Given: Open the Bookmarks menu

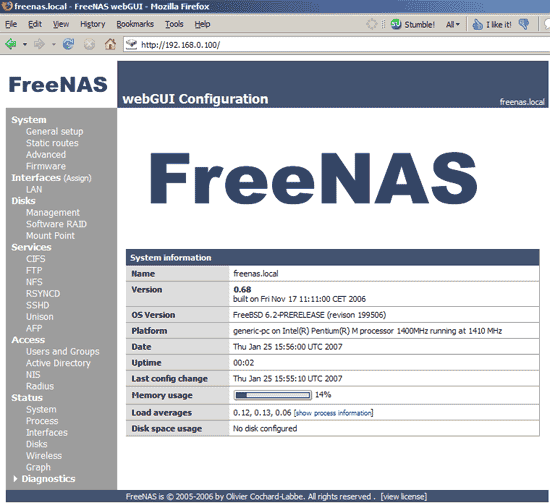Looking at the screenshot, I should [x=135, y=24].
